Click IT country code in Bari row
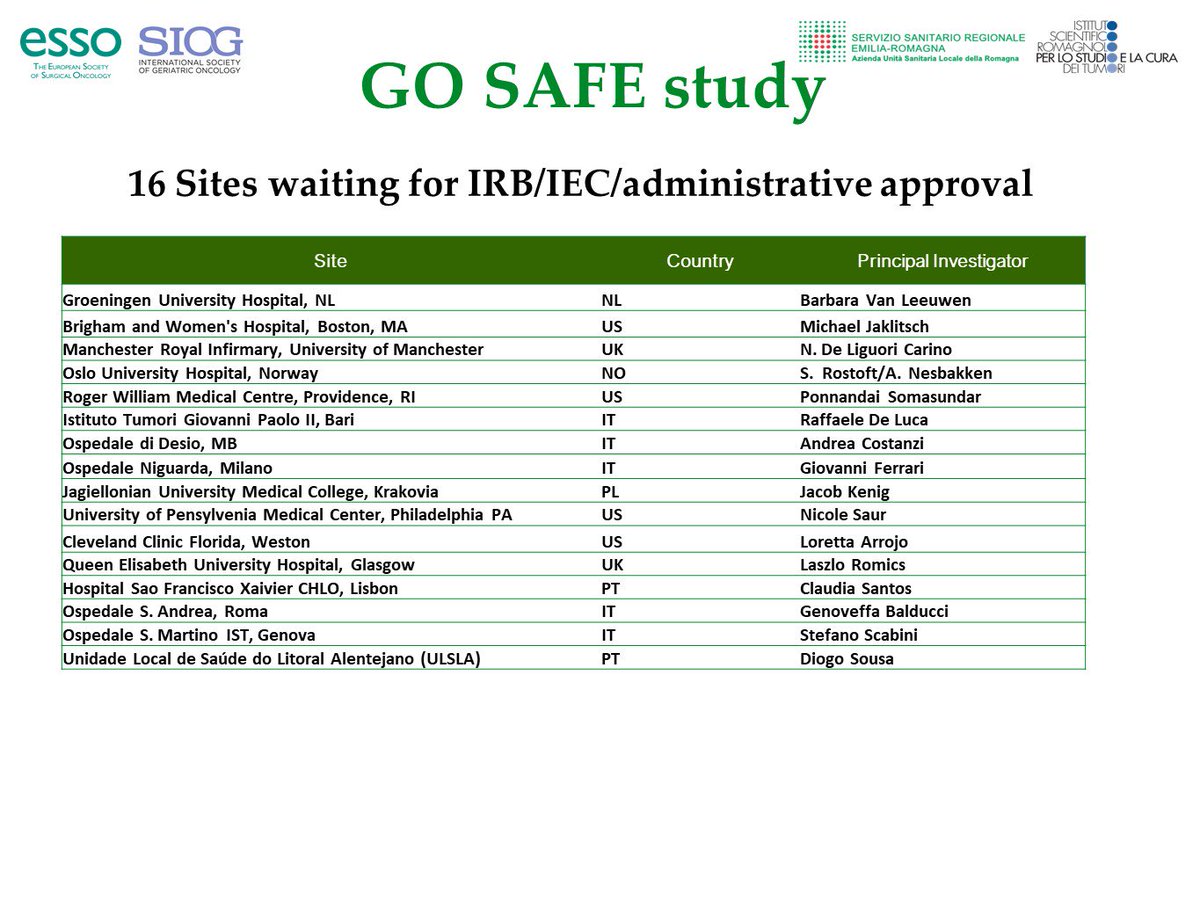1200x900 pixels. [608, 420]
